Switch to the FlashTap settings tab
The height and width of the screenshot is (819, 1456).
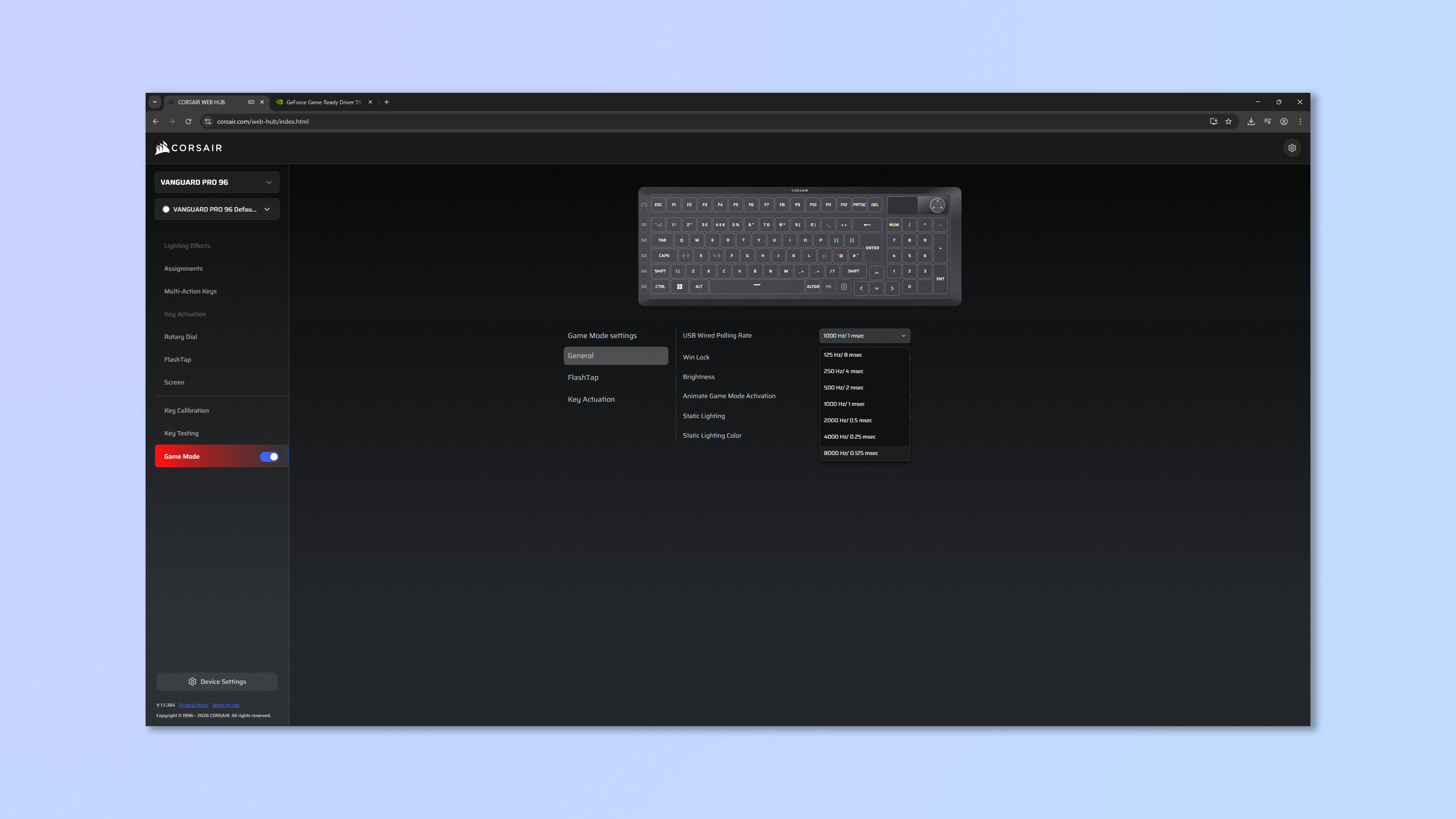583,377
